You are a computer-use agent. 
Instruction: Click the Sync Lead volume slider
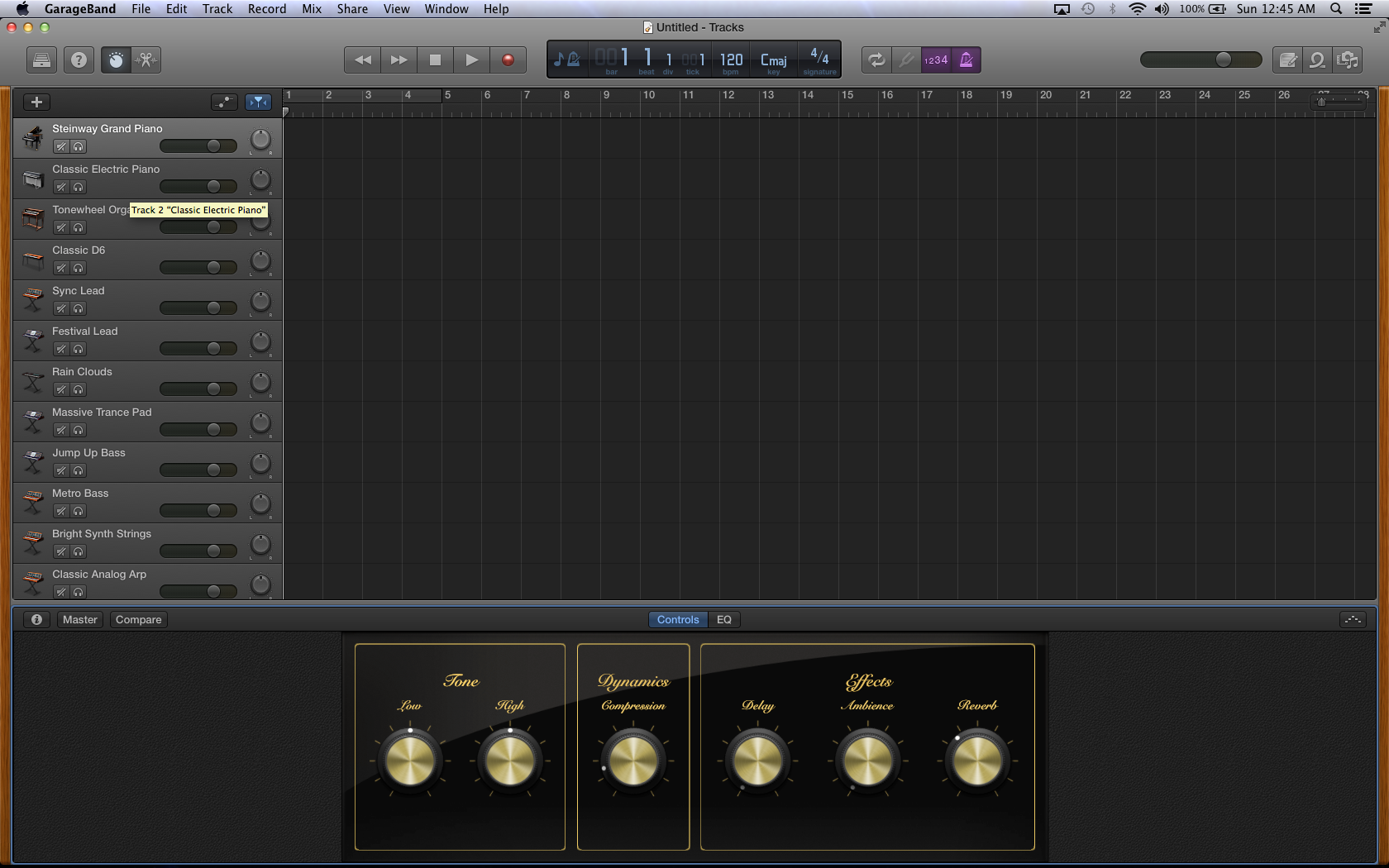click(198, 308)
